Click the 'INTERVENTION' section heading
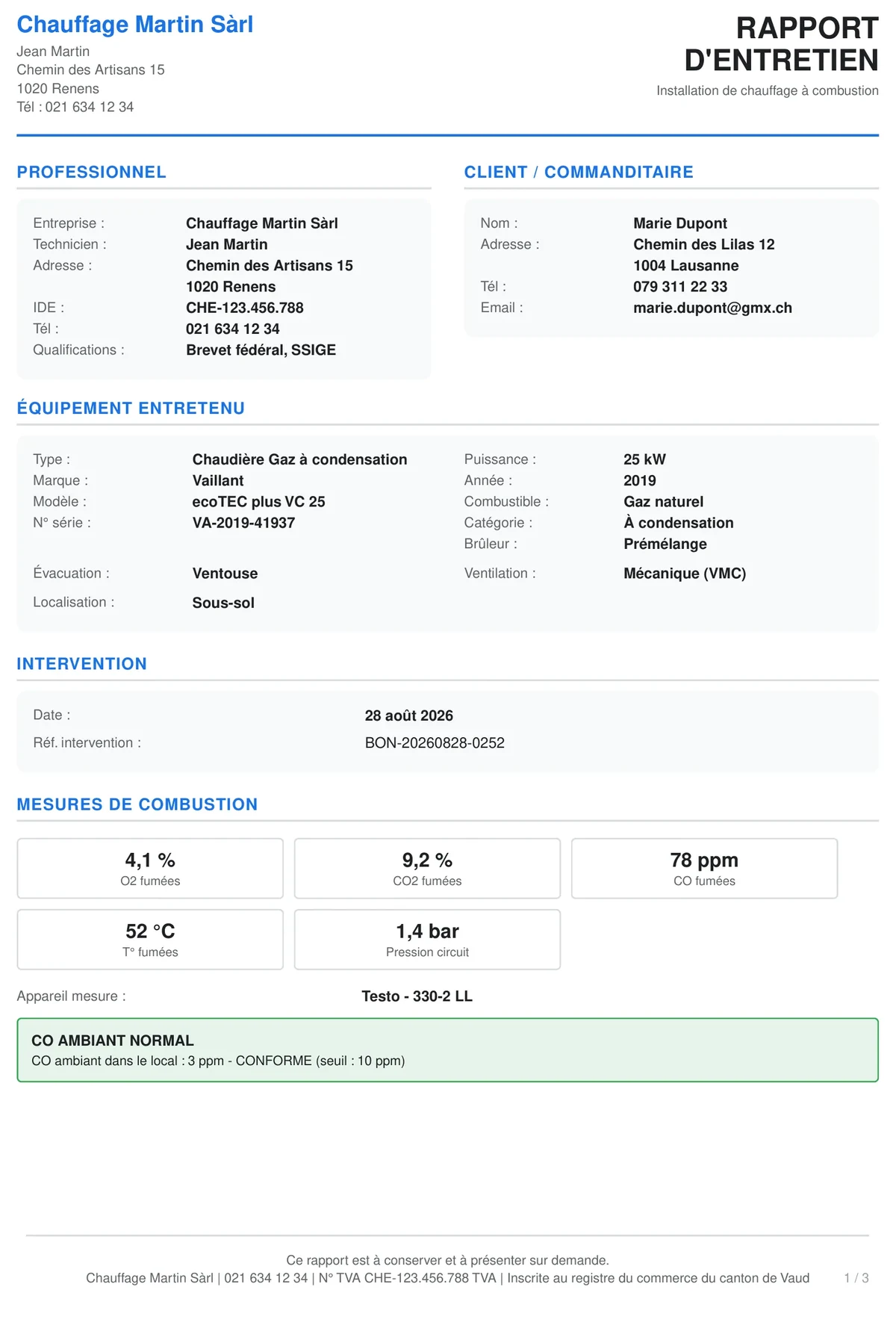Screen dimensions: 896x1334 [82, 664]
